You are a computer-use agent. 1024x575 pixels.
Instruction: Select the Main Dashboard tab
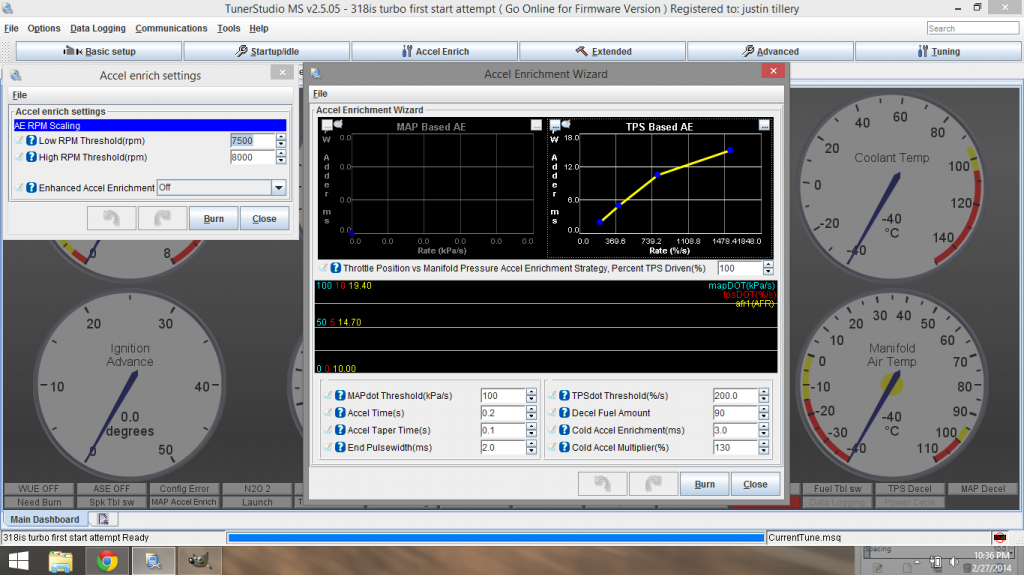pos(44,519)
